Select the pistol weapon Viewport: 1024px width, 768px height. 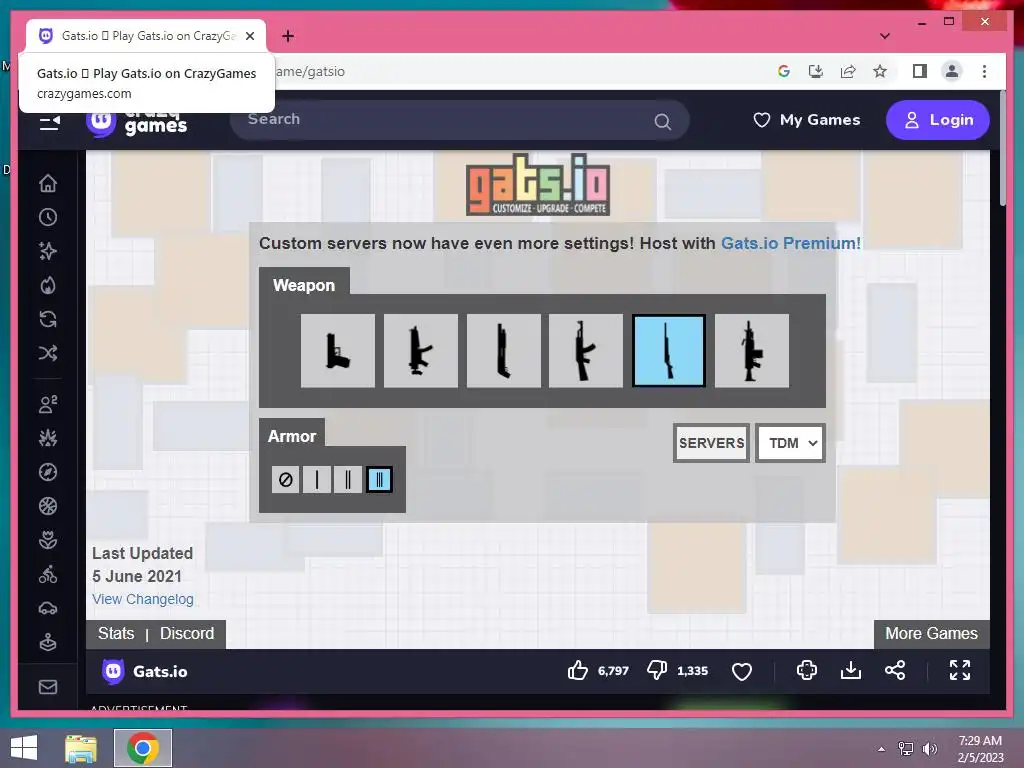[338, 351]
